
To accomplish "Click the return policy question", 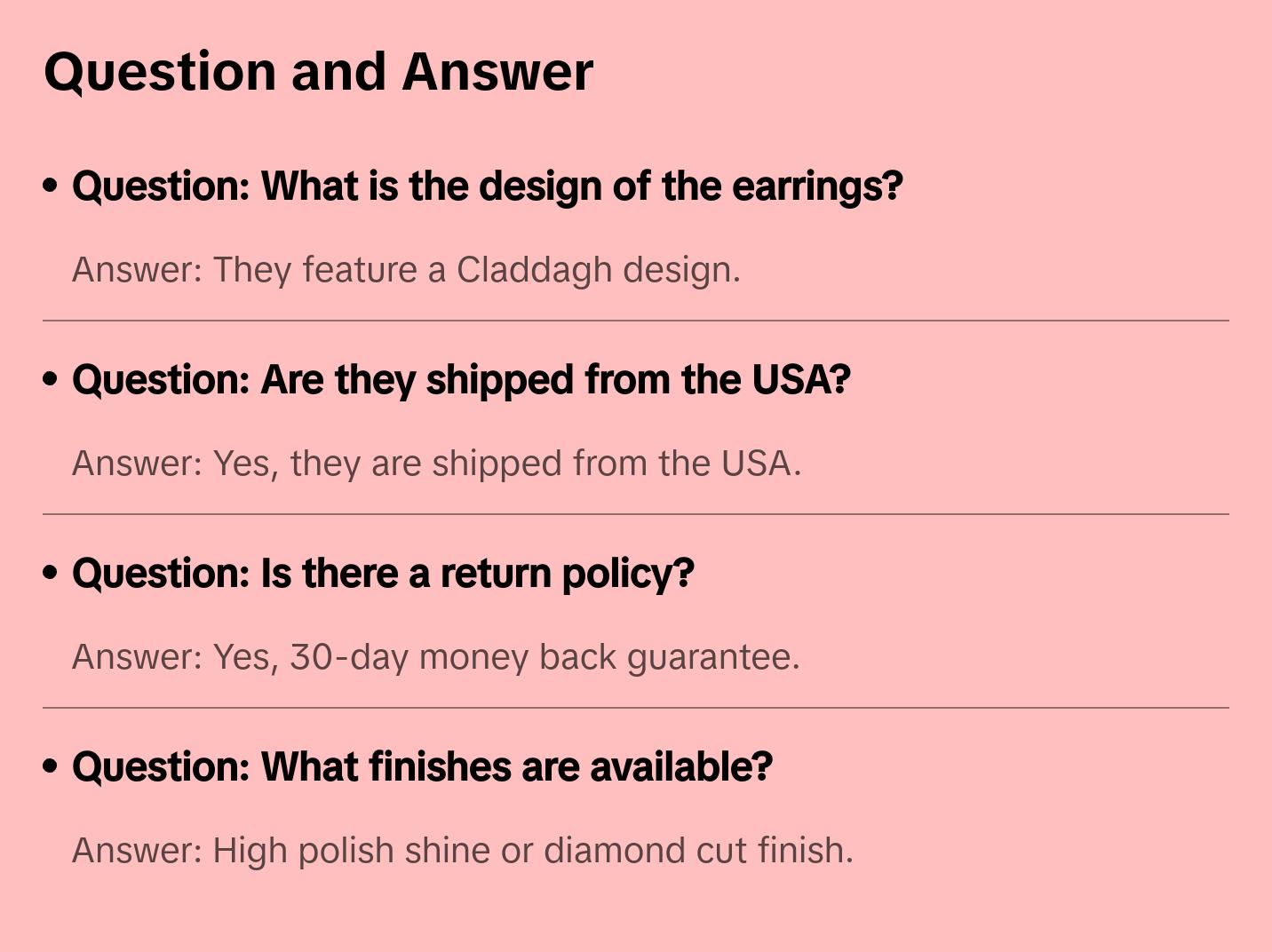I will [x=383, y=574].
